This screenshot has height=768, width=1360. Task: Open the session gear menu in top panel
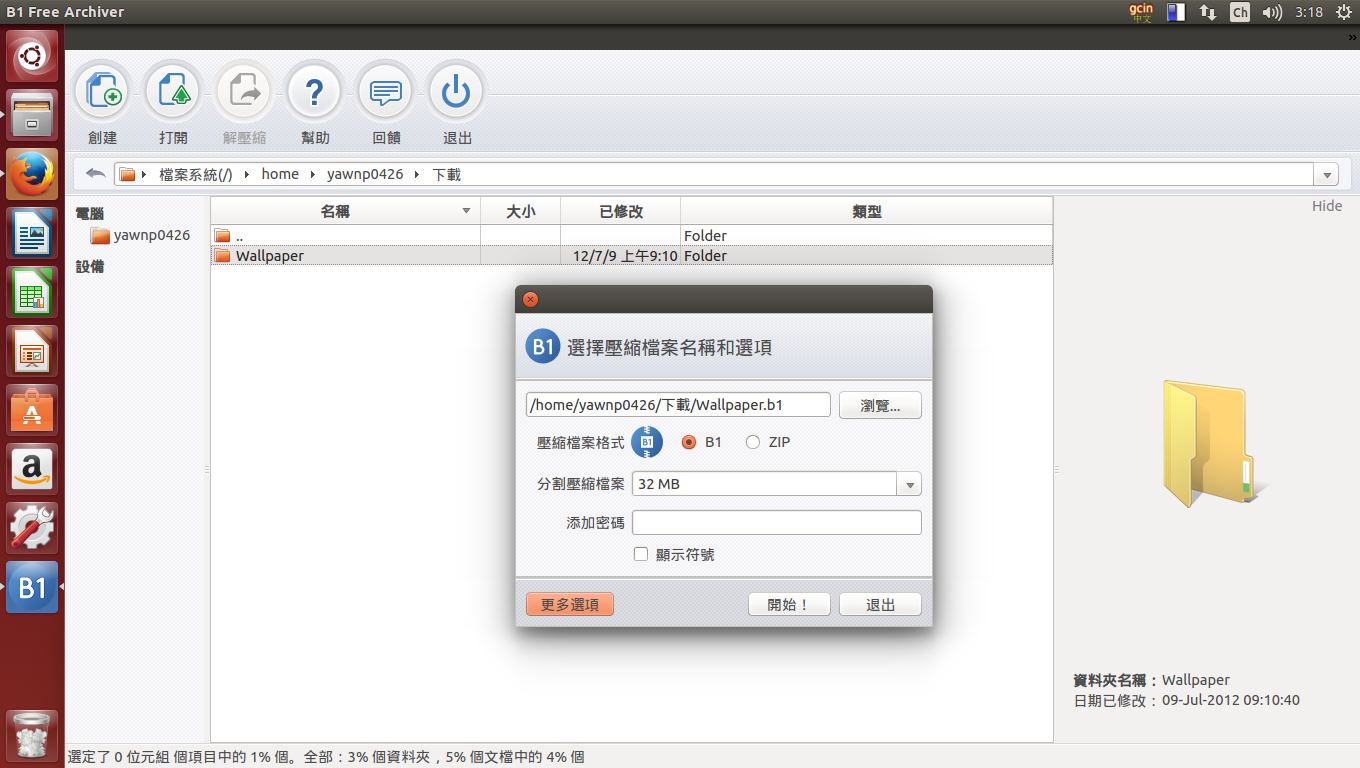pos(1343,12)
